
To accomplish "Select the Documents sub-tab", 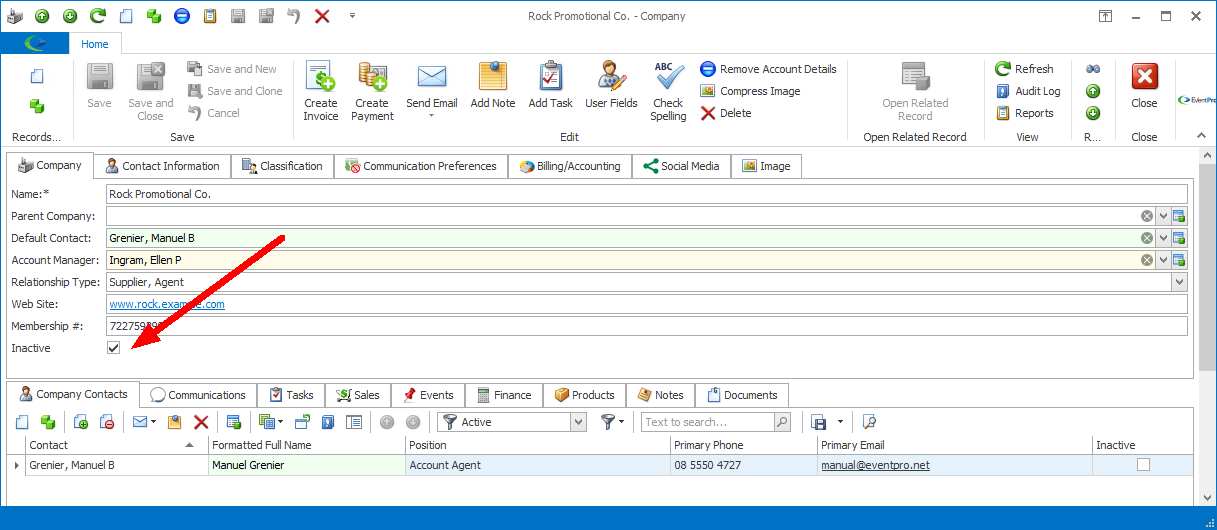I will click(x=741, y=395).
